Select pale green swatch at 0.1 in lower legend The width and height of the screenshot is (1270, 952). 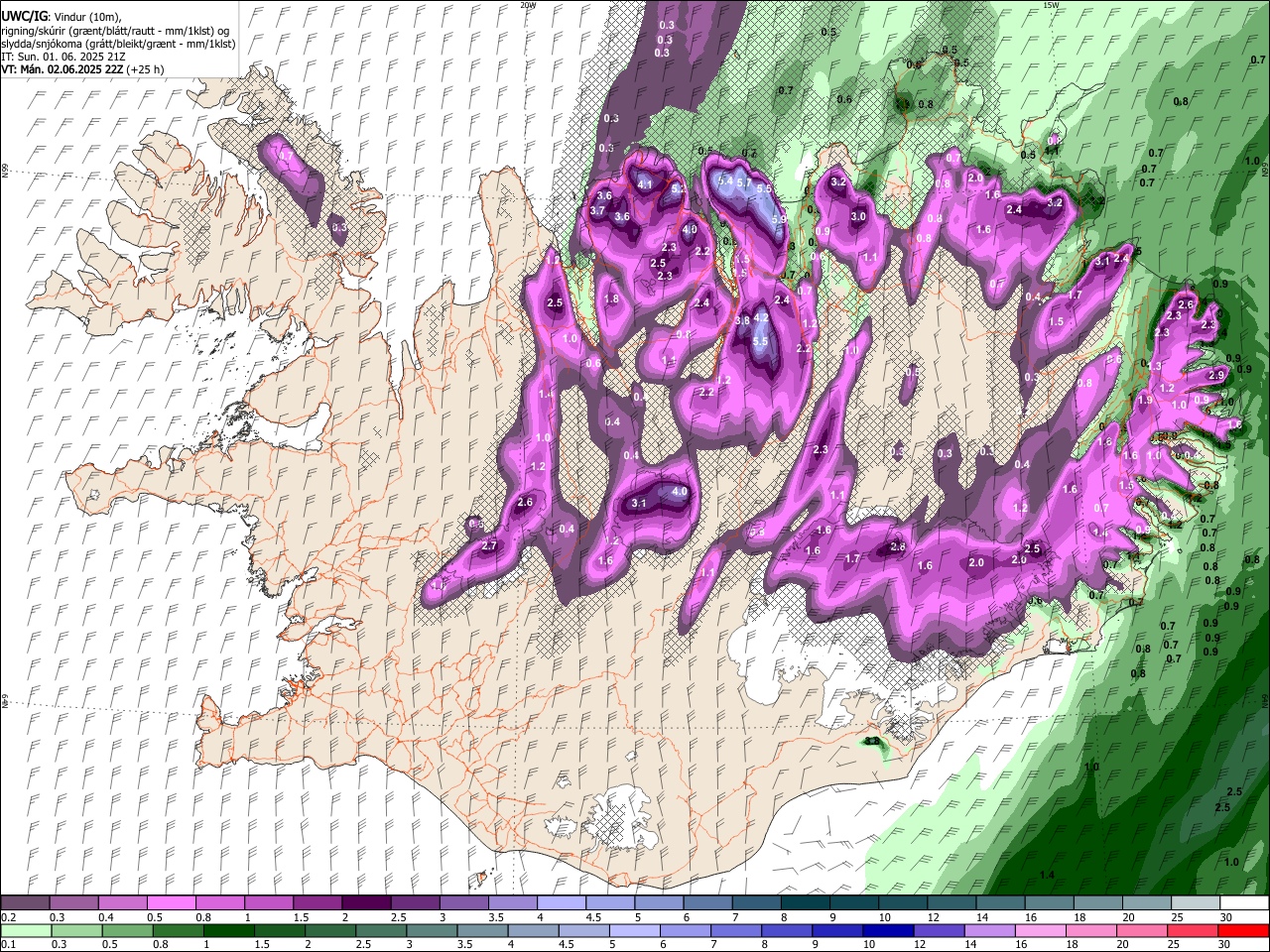coord(27,930)
